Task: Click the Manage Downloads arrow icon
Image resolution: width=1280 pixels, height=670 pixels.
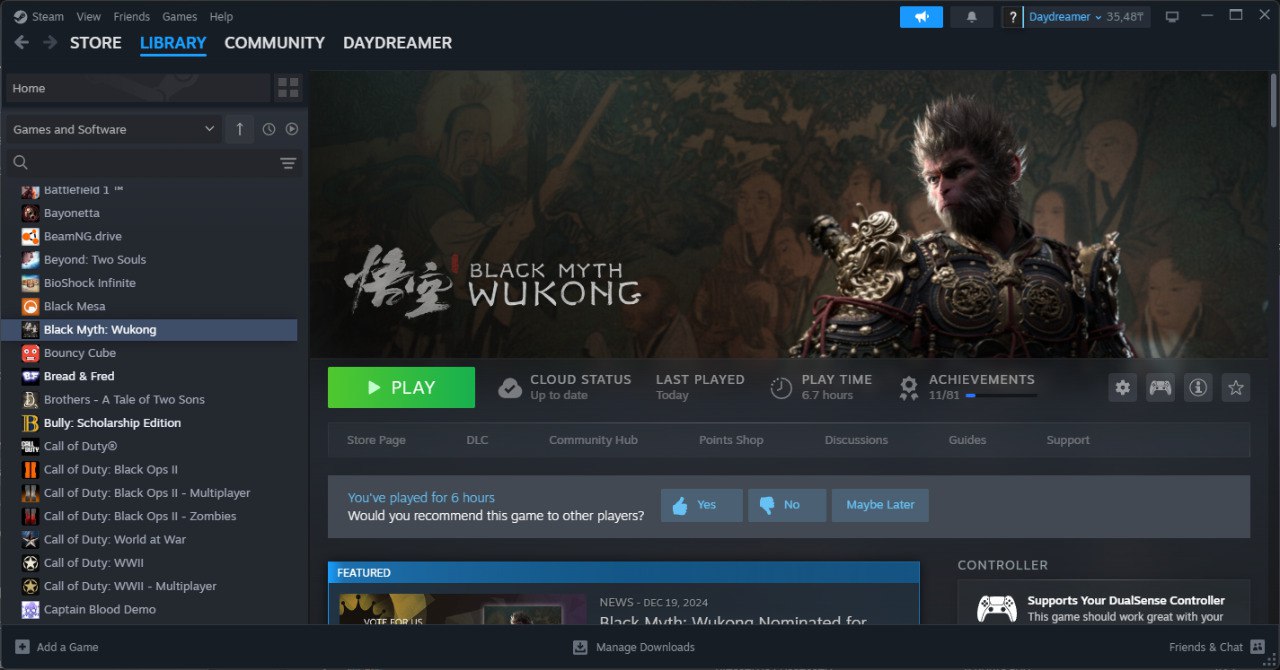Action: coord(580,647)
